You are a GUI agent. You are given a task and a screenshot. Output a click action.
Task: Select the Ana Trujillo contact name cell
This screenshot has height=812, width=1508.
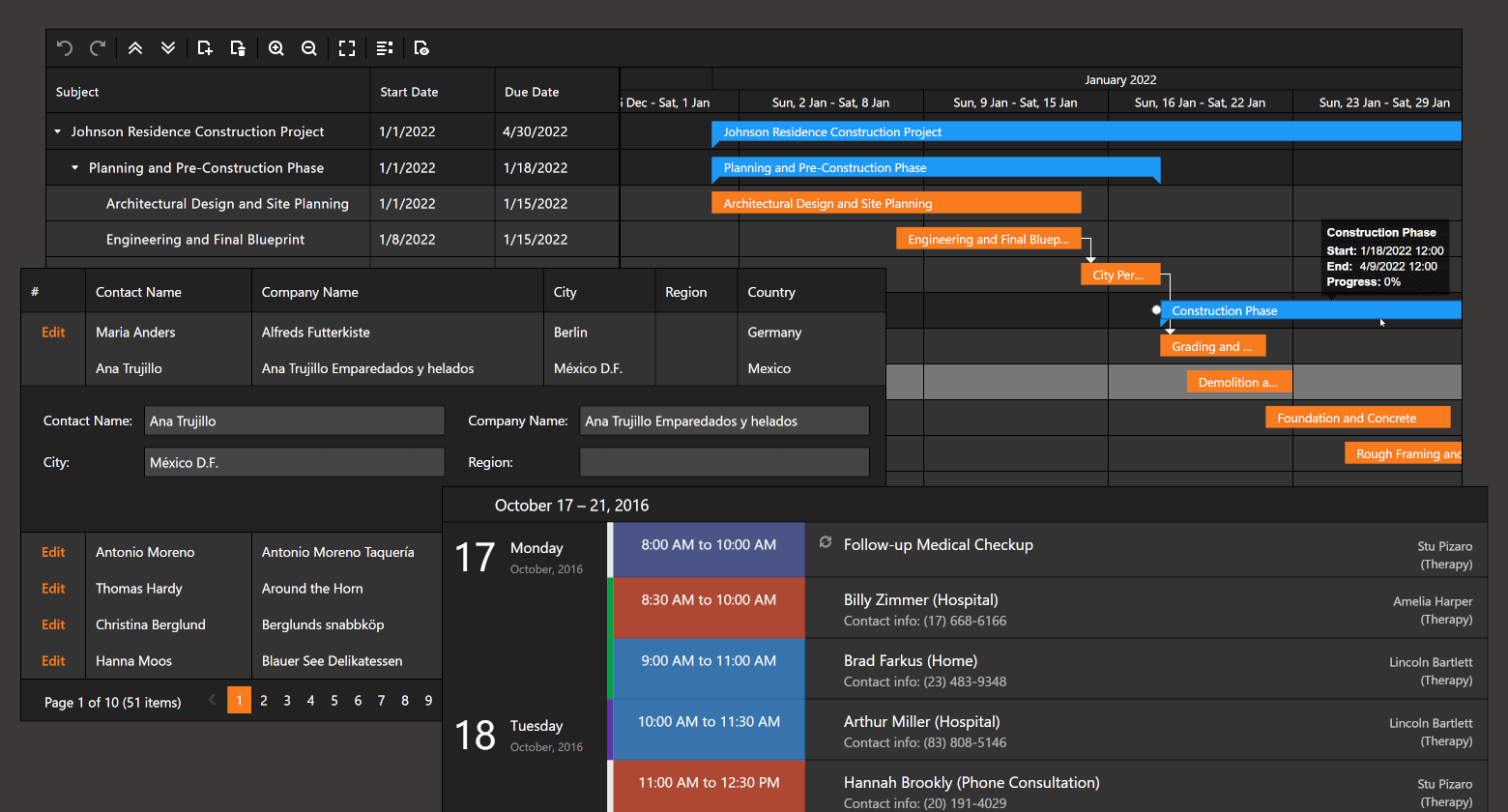(168, 368)
